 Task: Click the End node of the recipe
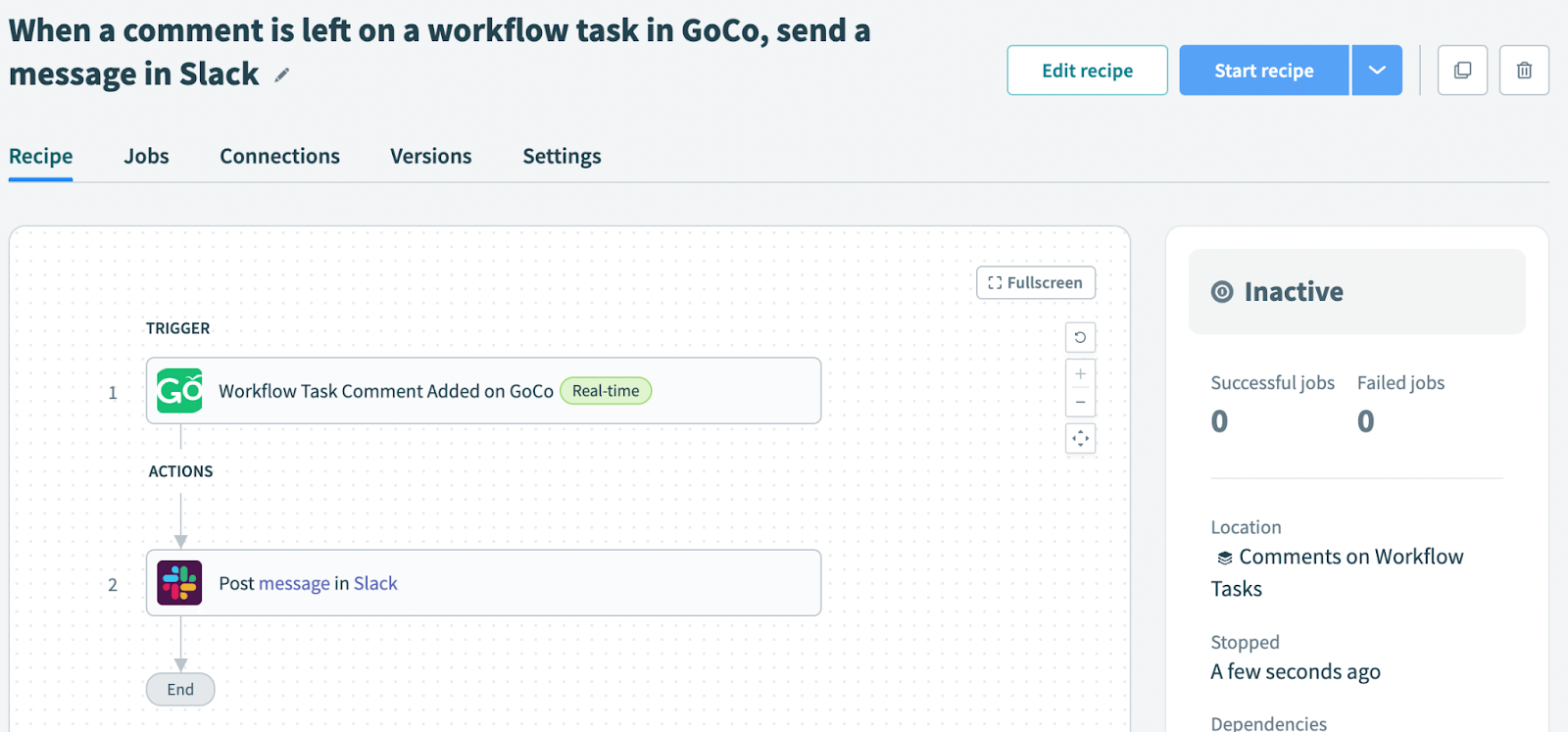coord(180,690)
